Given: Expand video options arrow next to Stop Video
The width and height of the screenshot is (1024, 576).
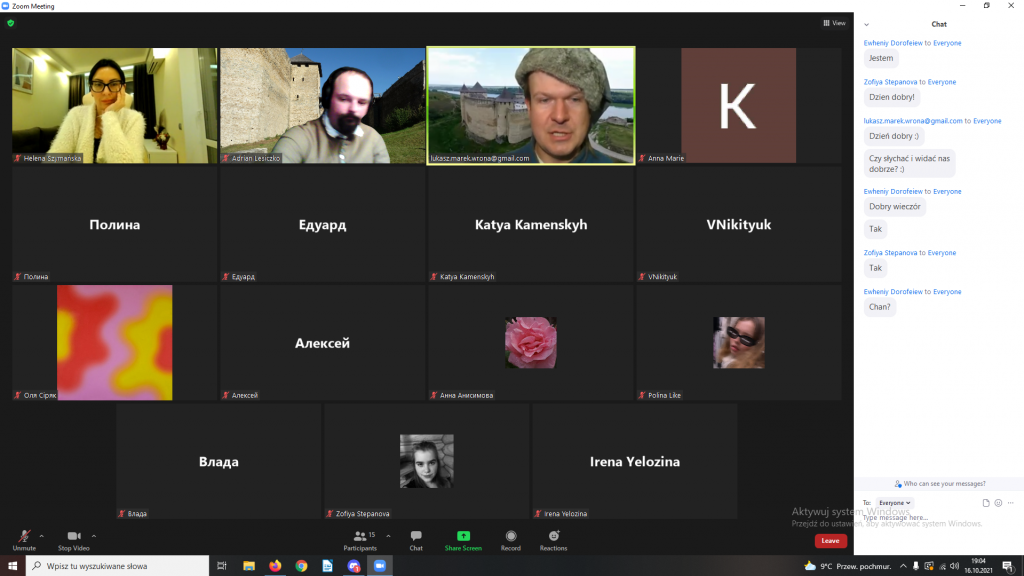Looking at the screenshot, I should [94, 536].
